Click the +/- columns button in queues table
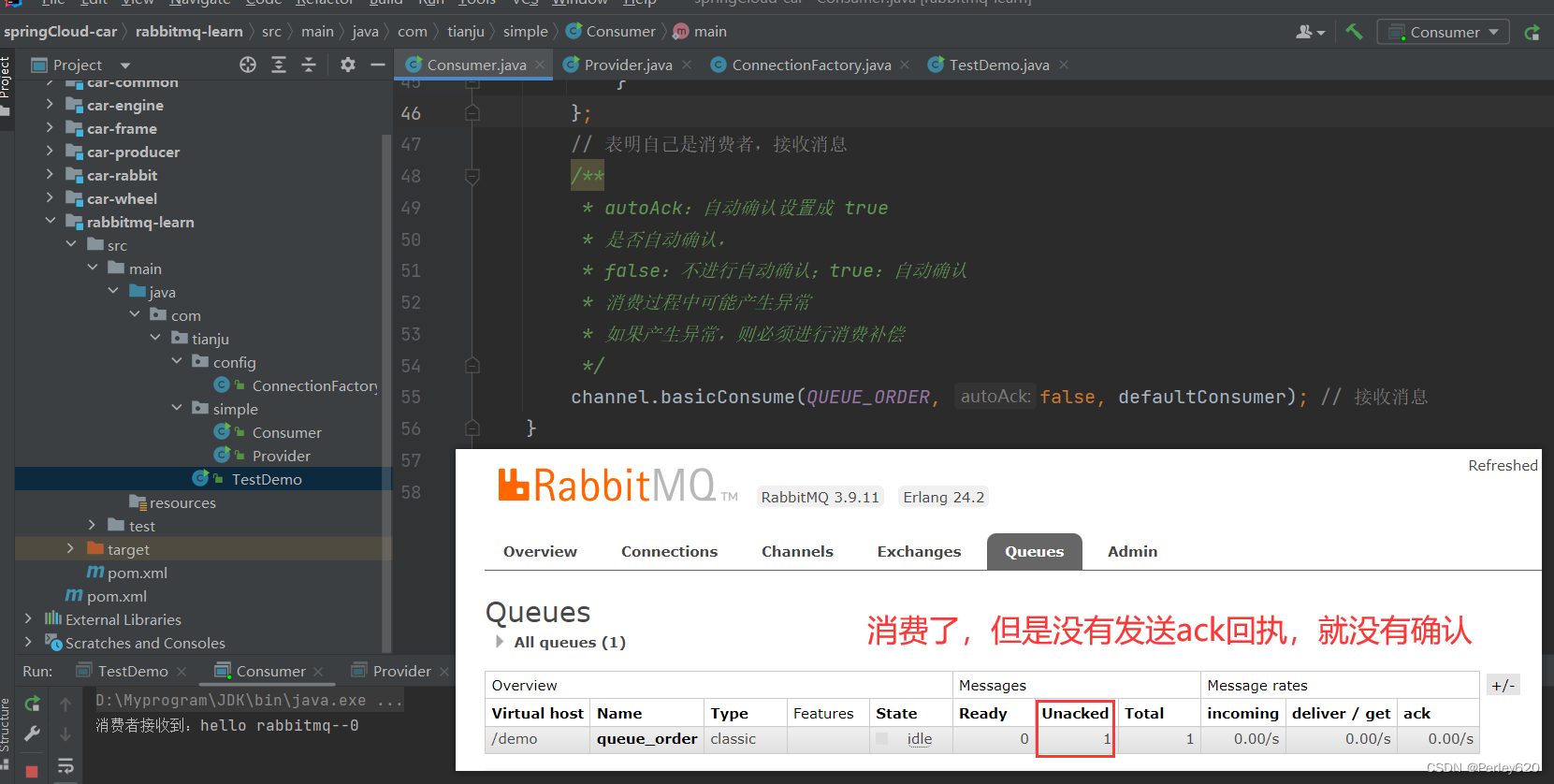Image resolution: width=1554 pixels, height=784 pixels. click(1503, 686)
